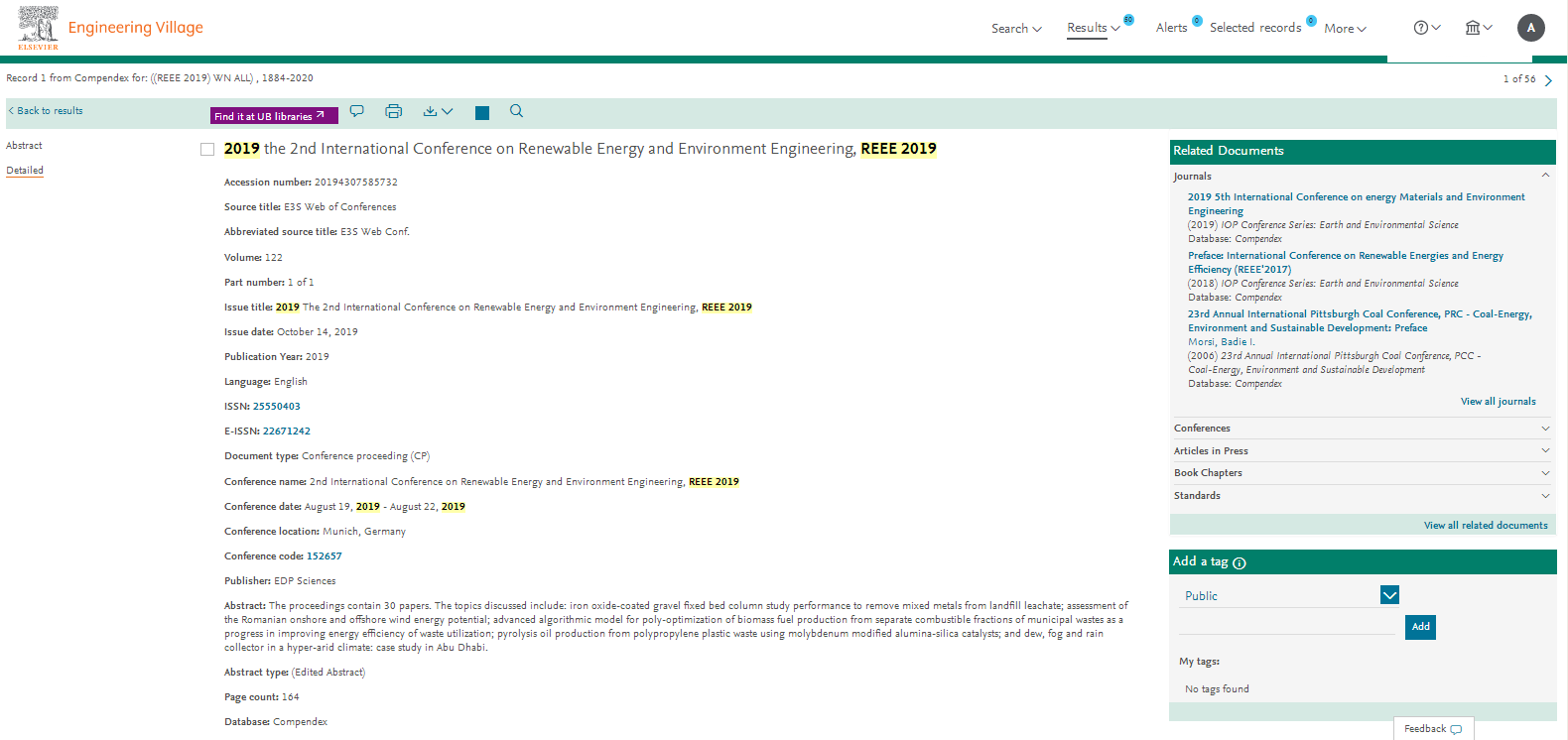The height and width of the screenshot is (740, 1568).
Task: Click the info icon next to Add a tag
Action: pos(1240,562)
